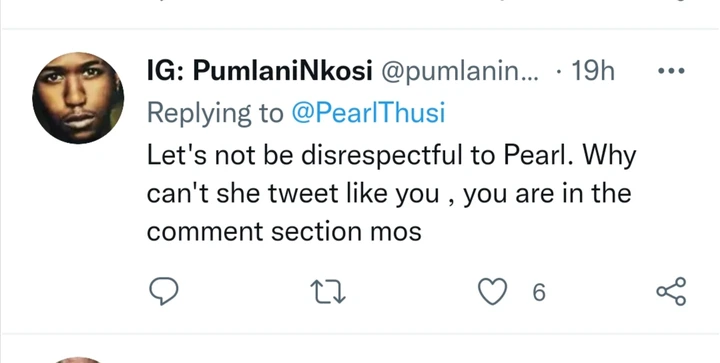Open the partially visible avatar of the next reply
This screenshot has width=720, height=363.
pyautogui.click(x=77, y=360)
